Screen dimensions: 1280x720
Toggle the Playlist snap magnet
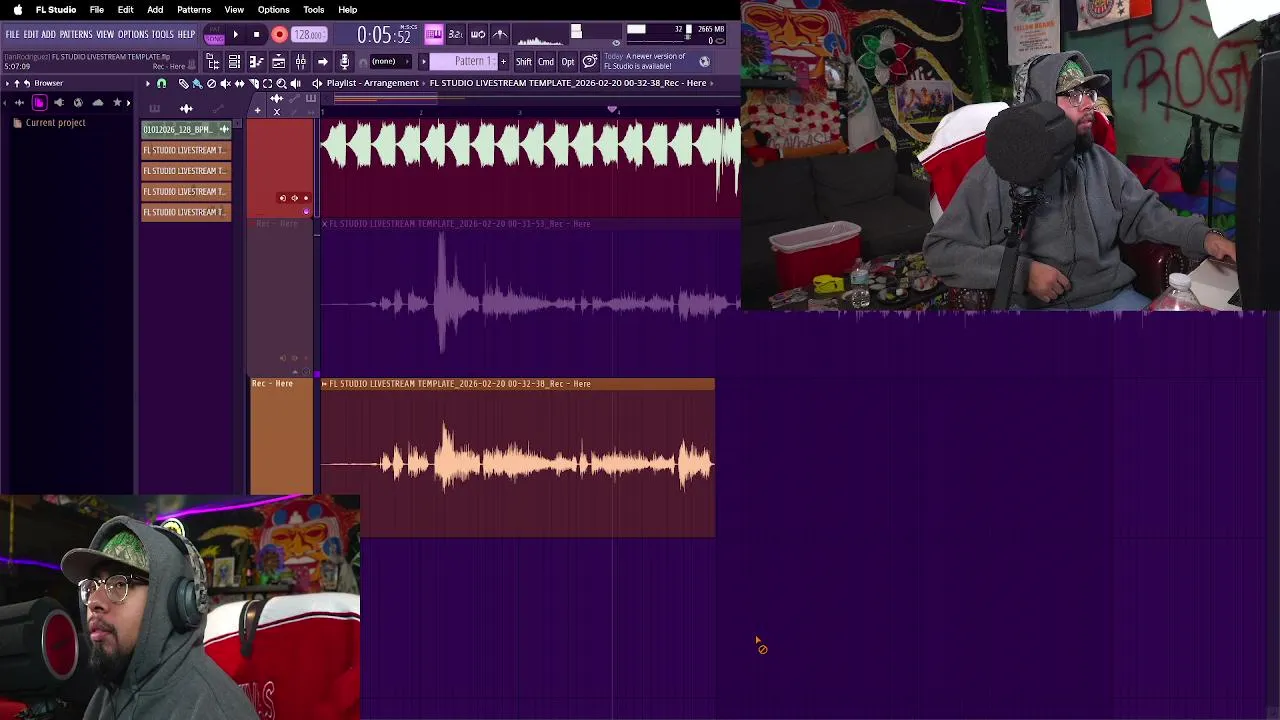[x=161, y=83]
